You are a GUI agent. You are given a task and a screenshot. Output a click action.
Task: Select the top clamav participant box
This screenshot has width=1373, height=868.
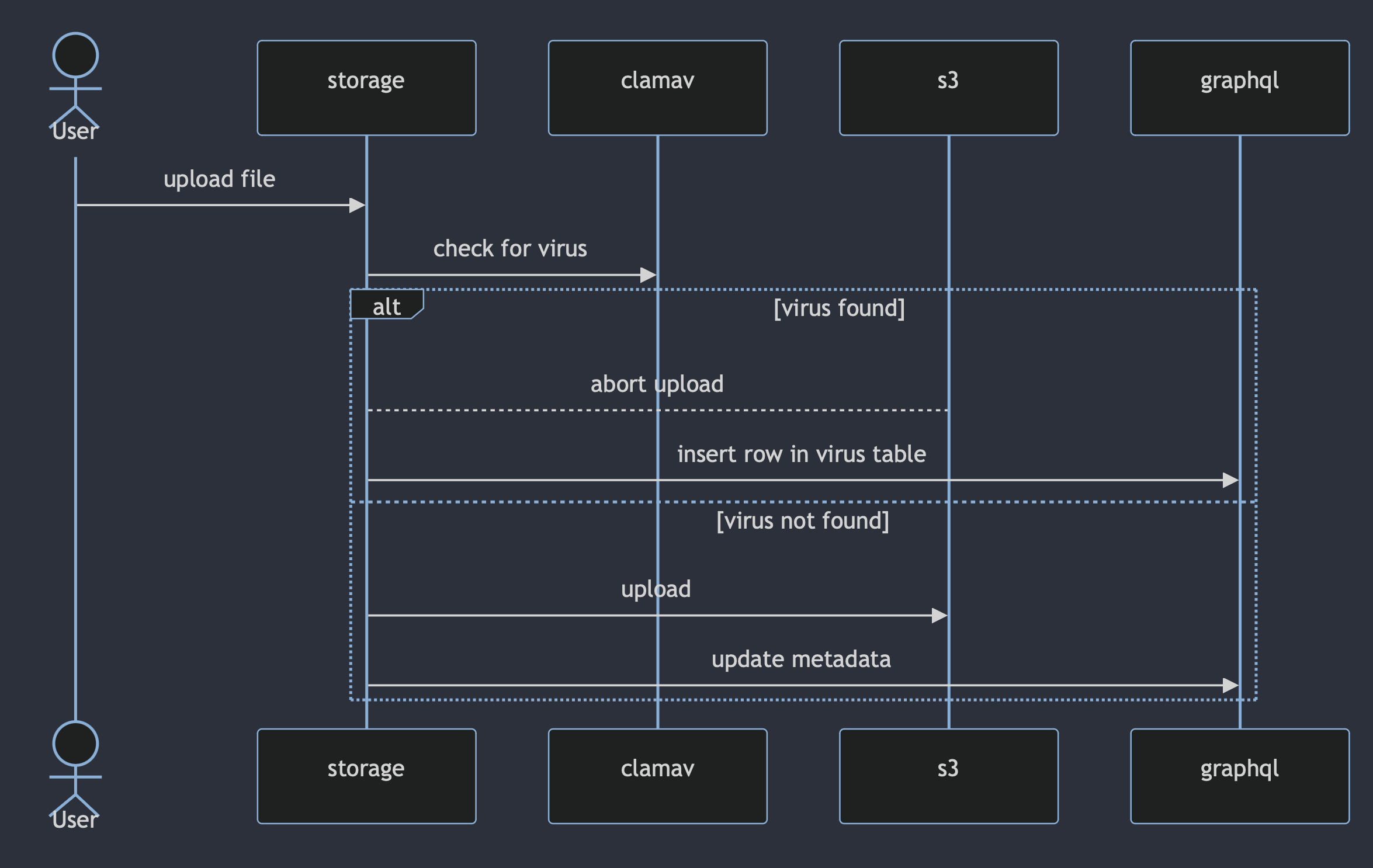[657, 88]
